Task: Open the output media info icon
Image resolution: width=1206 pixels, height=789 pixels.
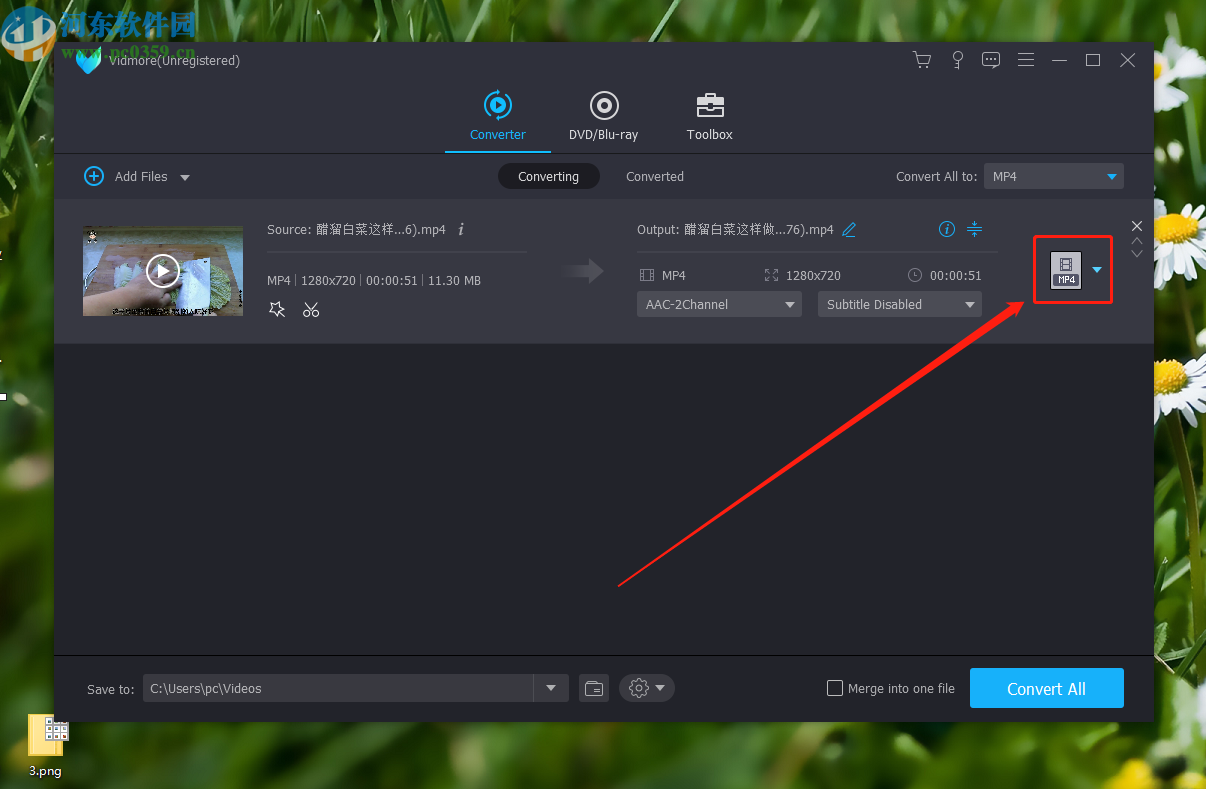Action: coord(947,229)
